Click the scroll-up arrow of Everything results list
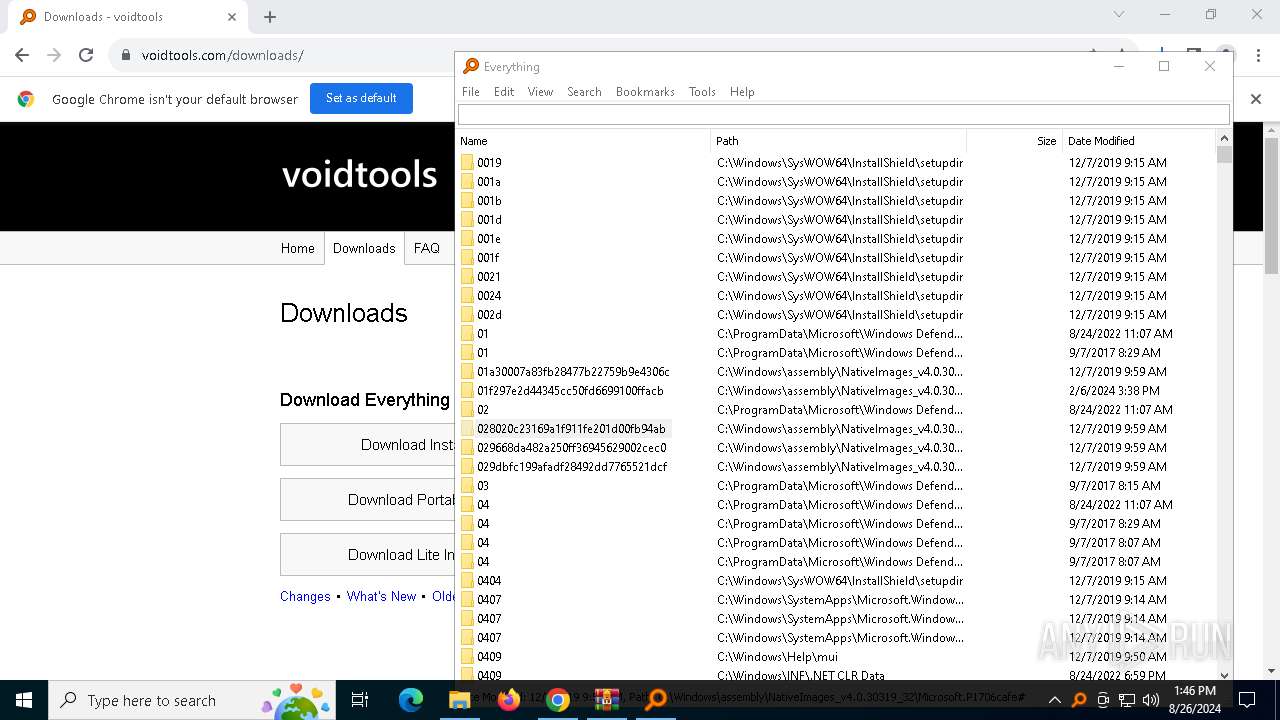The image size is (1280, 720). [x=1224, y=138]
